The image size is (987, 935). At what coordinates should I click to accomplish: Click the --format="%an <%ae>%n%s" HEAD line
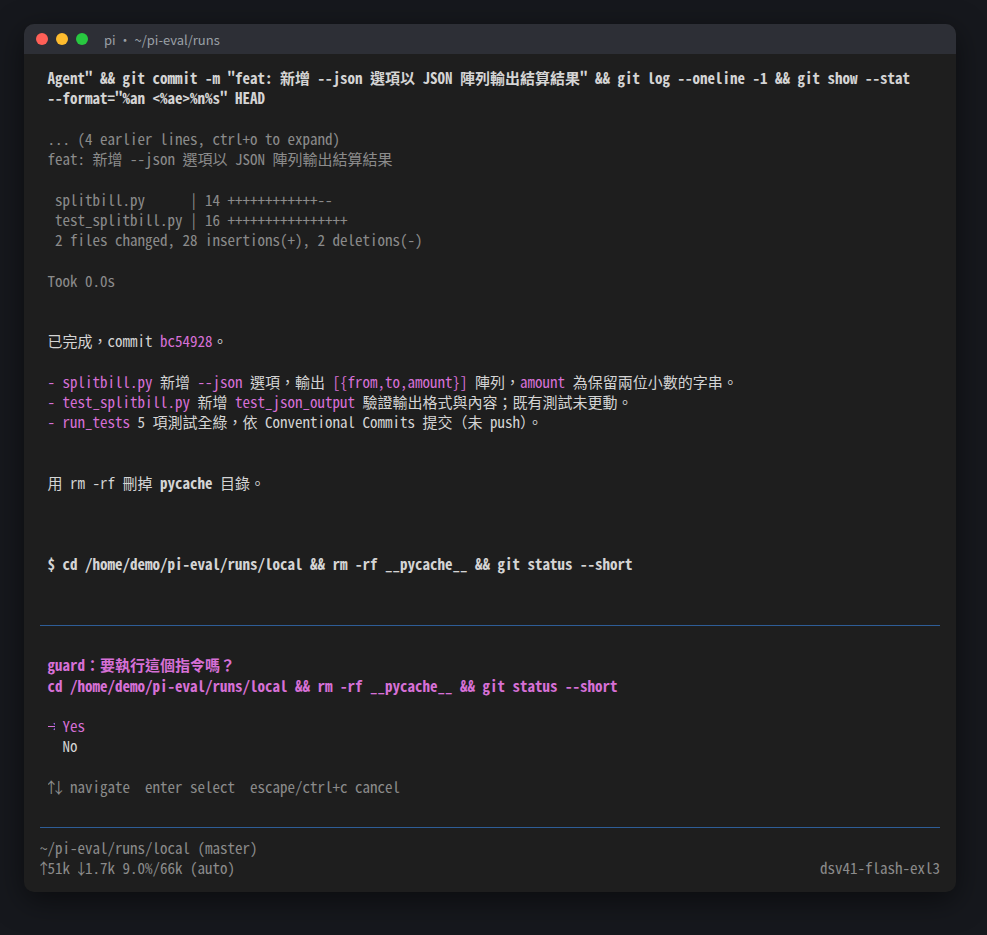click(x=156, y=99)
